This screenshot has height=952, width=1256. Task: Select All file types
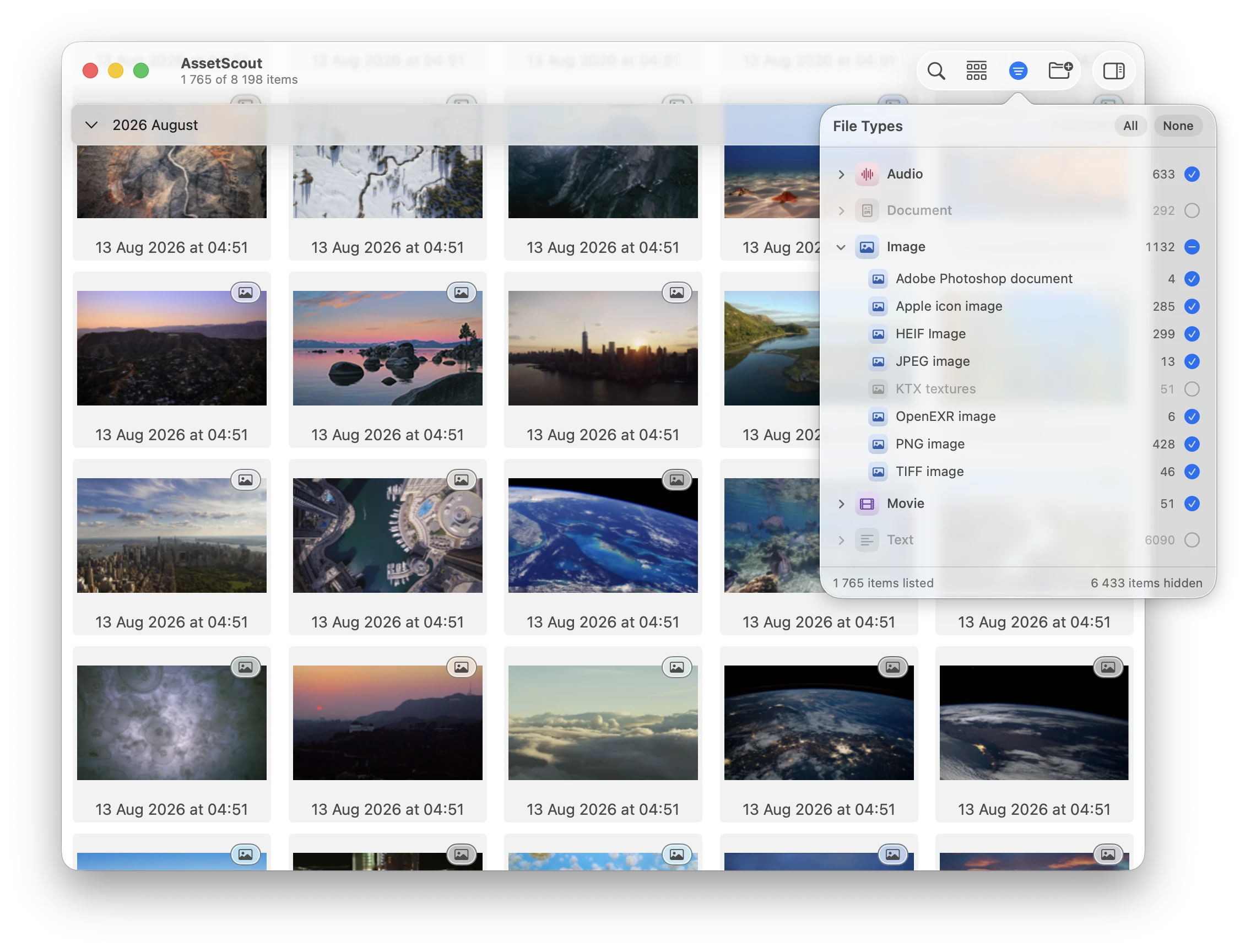click(x=1130, y=126)
